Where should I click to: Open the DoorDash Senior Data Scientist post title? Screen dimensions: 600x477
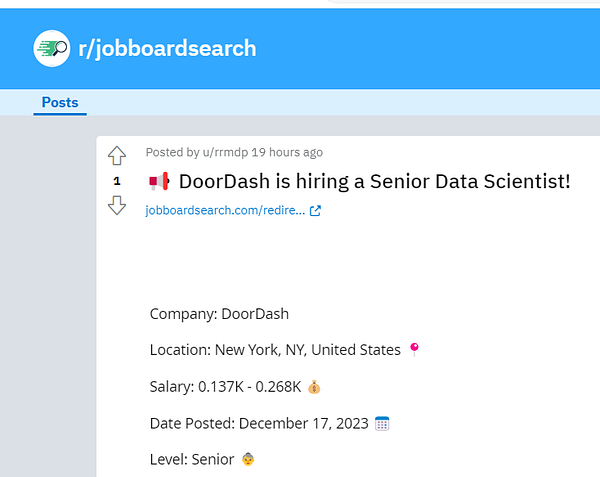point(374,181)
